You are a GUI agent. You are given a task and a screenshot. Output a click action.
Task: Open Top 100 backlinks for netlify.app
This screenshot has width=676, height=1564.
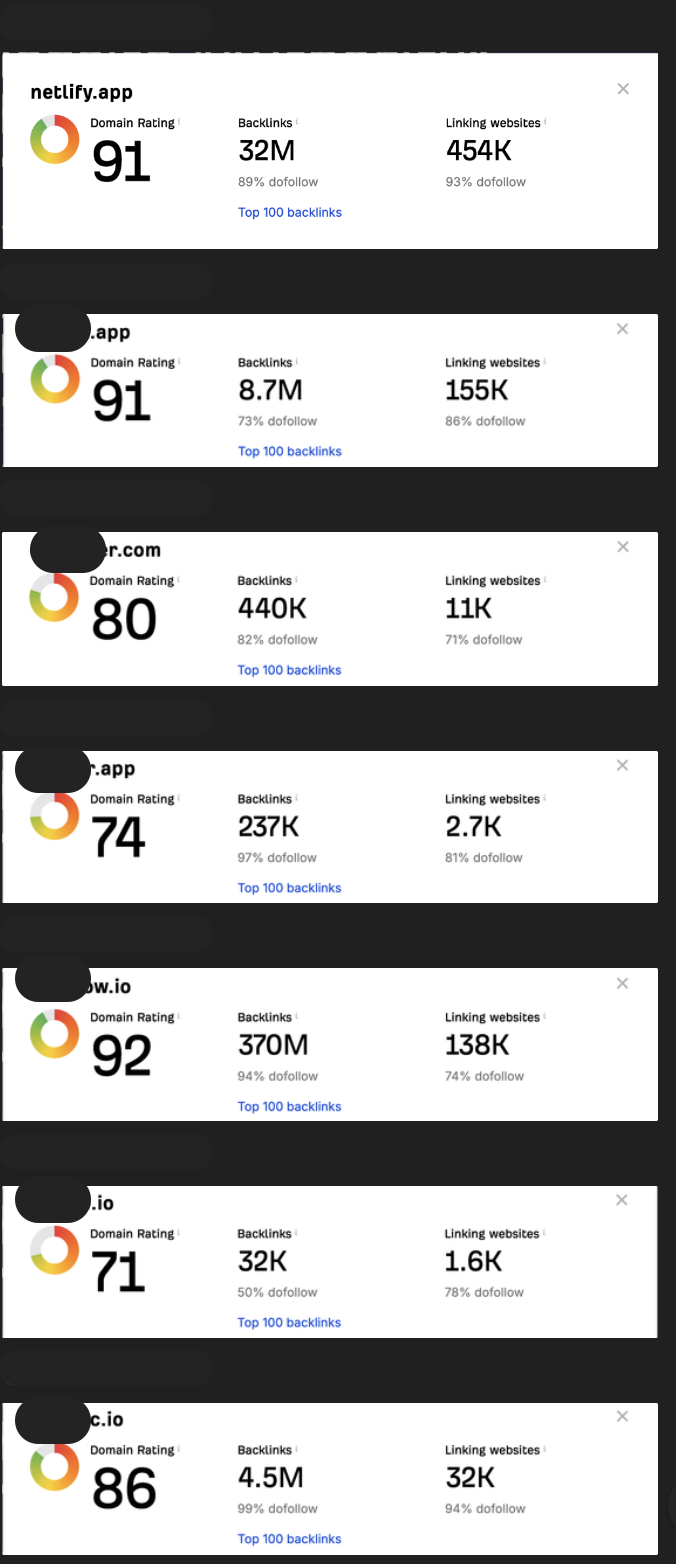click(x=290, y=212)
